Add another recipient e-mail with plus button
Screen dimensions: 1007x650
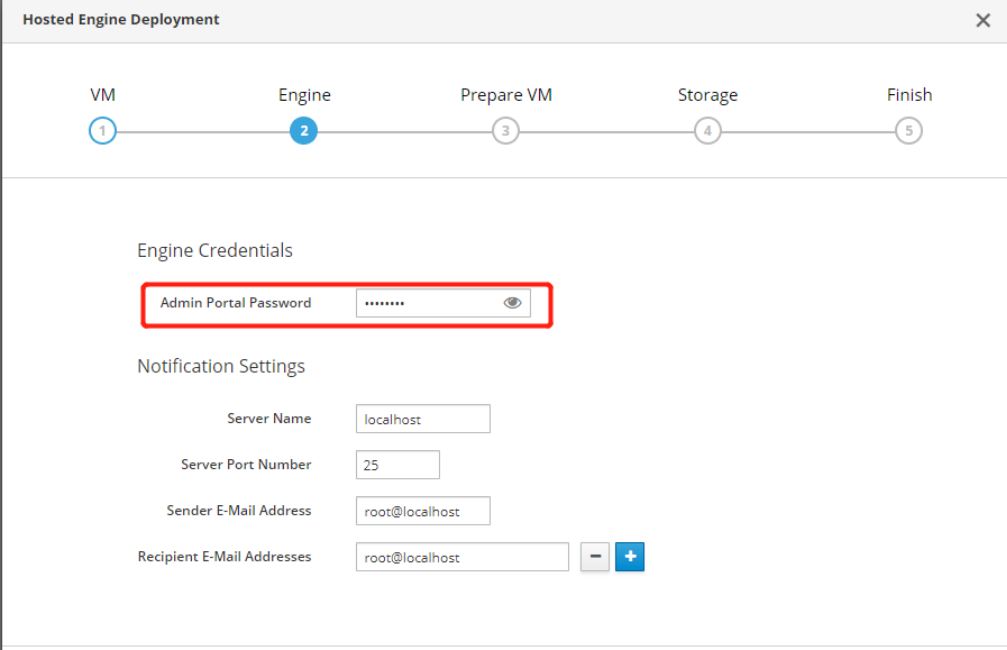629,557
